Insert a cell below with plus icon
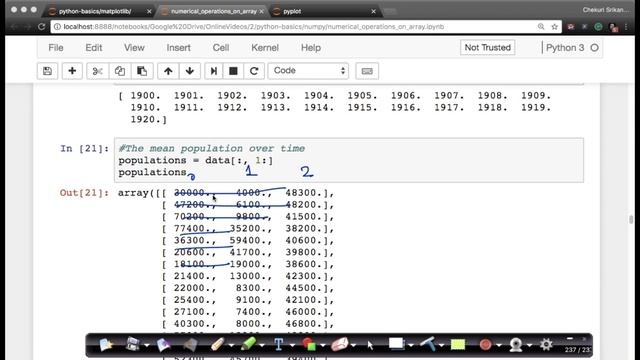Screen dimensions: 640x360 click(x=72, y=71)
